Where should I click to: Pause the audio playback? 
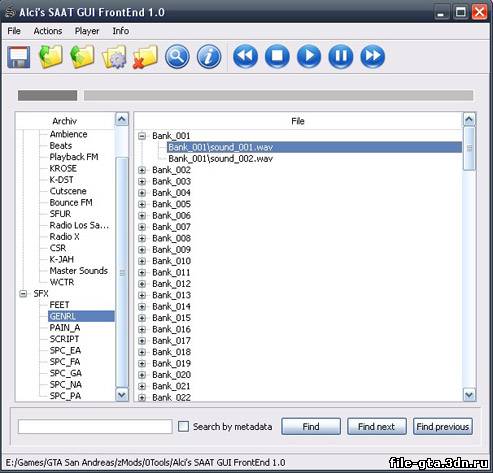click(341, 56)
